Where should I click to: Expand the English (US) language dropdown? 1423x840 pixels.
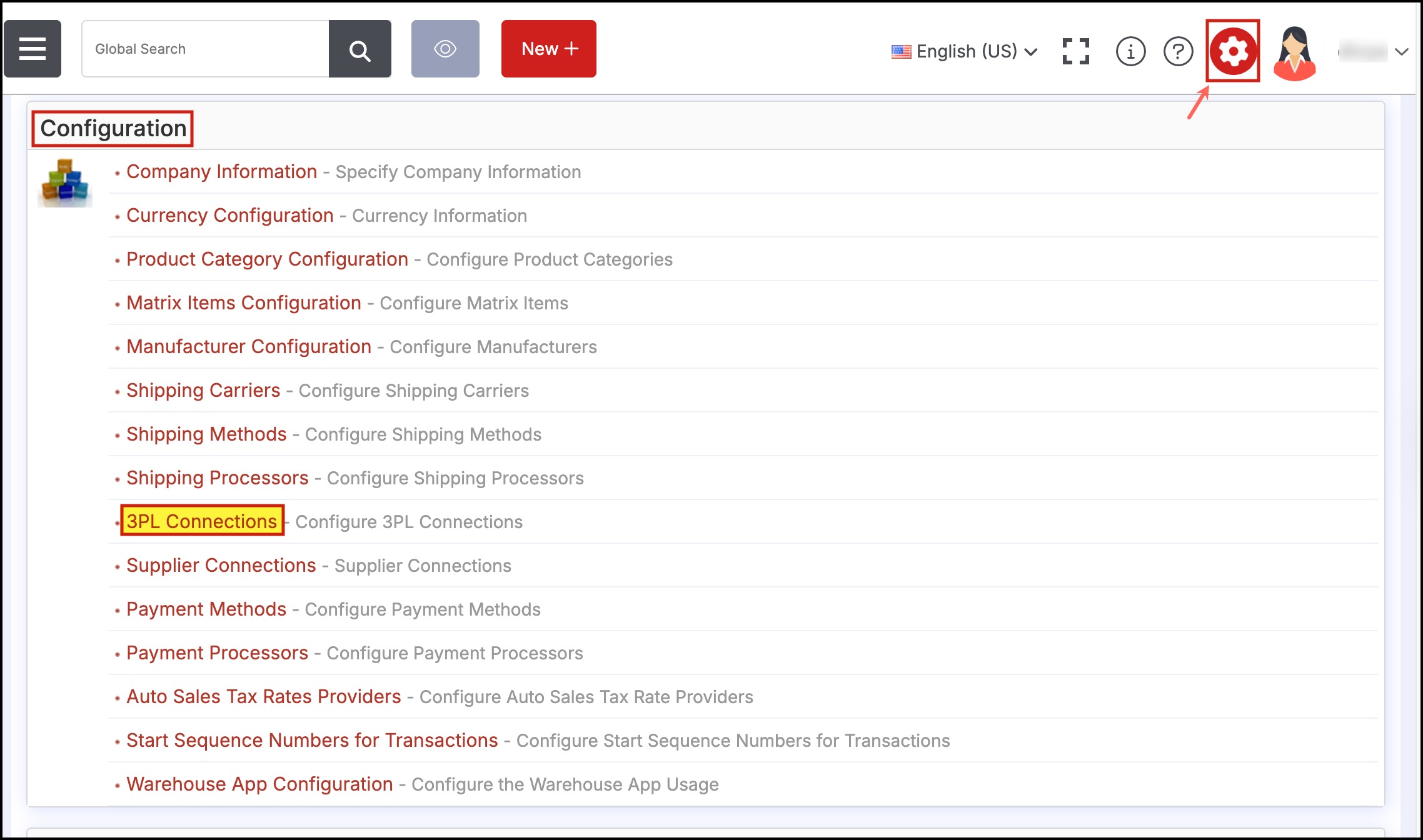click(x=964, y=51)
